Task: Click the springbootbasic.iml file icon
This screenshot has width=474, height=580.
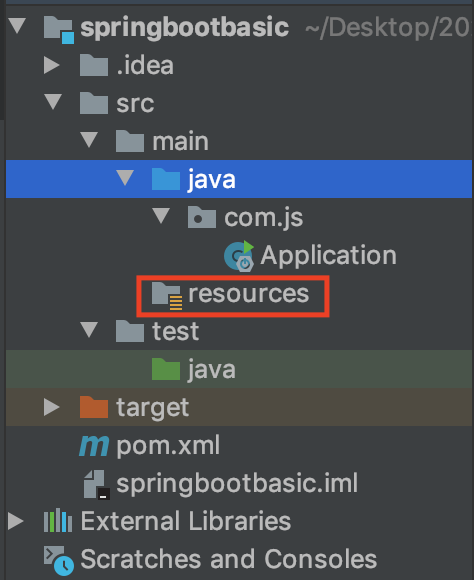Action: tap(96, 484)
